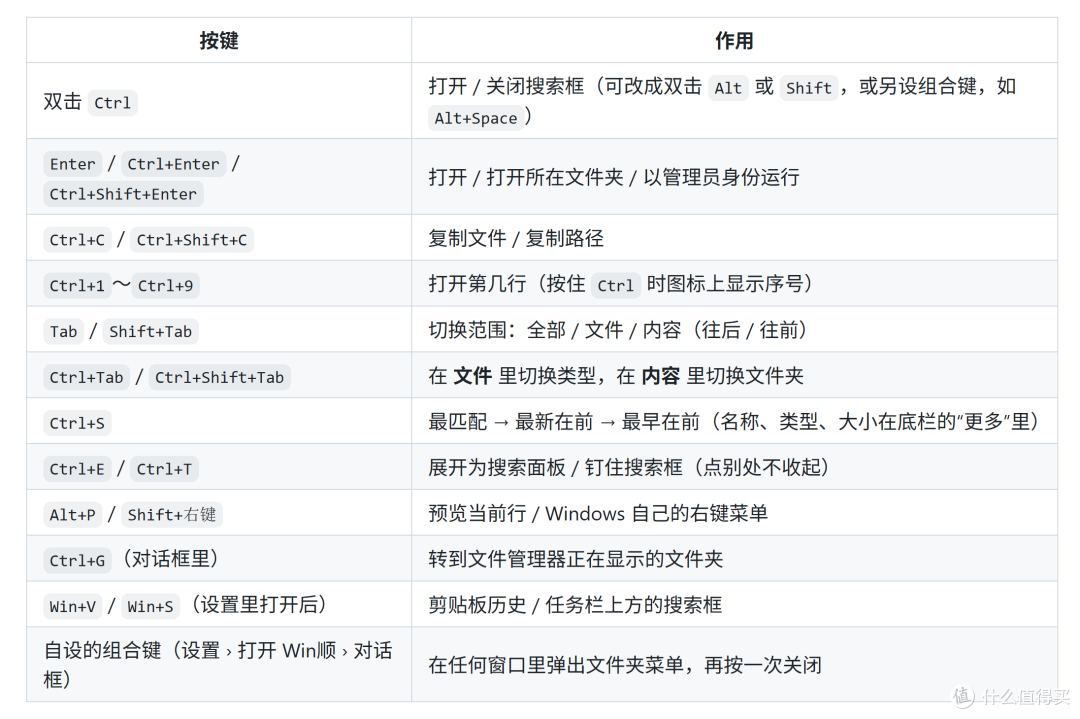Click the Ctrl+T keycap

164,469
